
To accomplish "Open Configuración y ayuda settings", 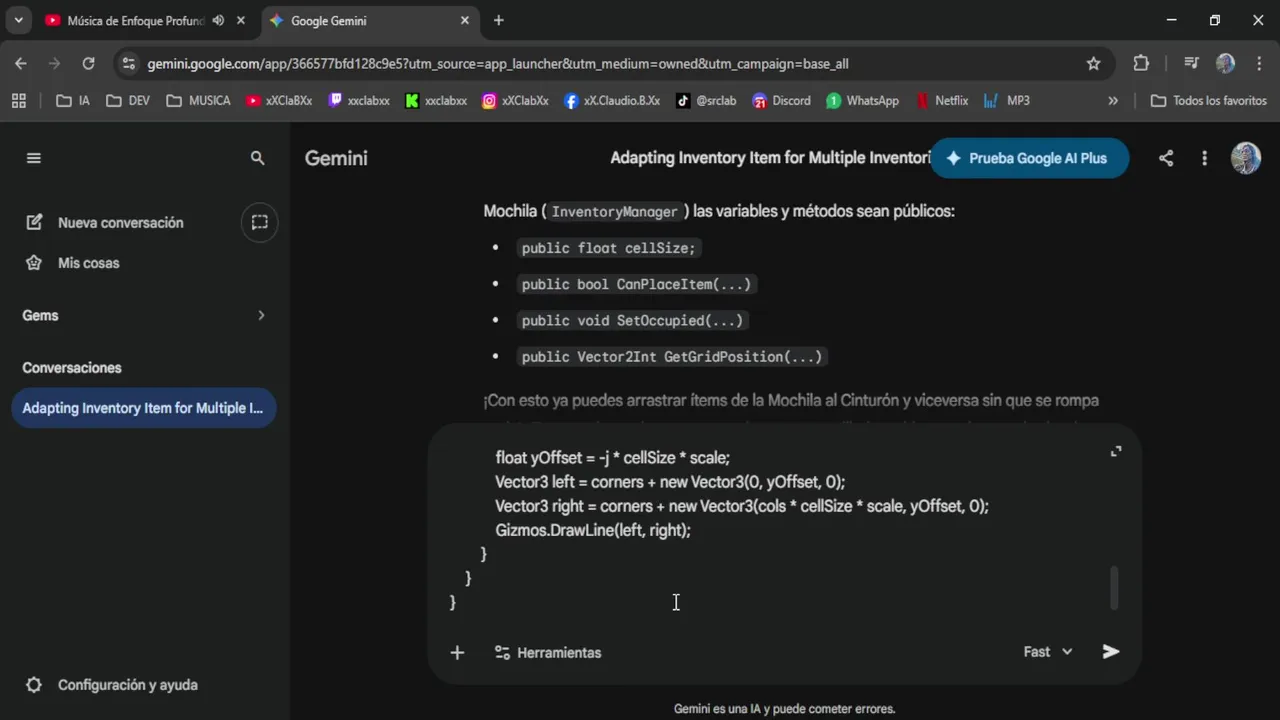I will 127,685.
